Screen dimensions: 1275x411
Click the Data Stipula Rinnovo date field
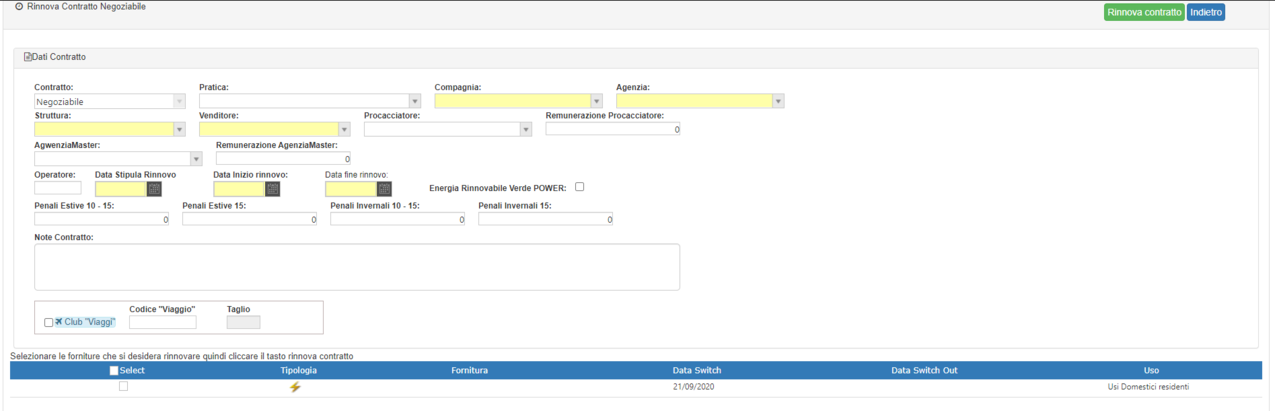pos(121,189)
